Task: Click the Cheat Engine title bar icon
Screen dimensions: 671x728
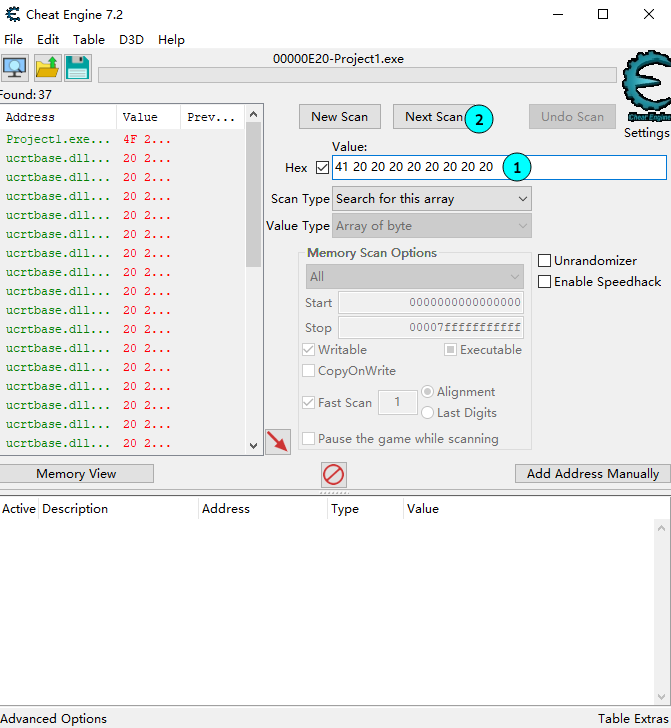Action: pos(13,14)
